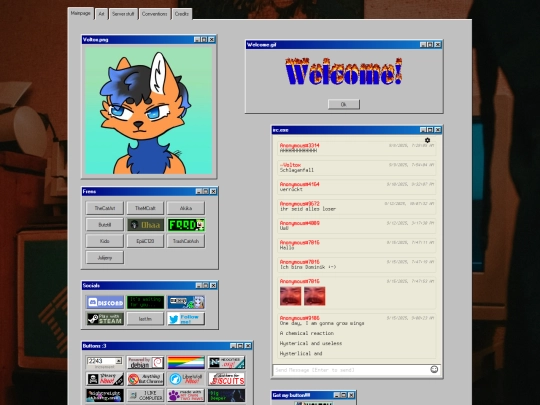
Task: Close the Voltox.png window
Action: pyautogui.click(x=211, y=40)
